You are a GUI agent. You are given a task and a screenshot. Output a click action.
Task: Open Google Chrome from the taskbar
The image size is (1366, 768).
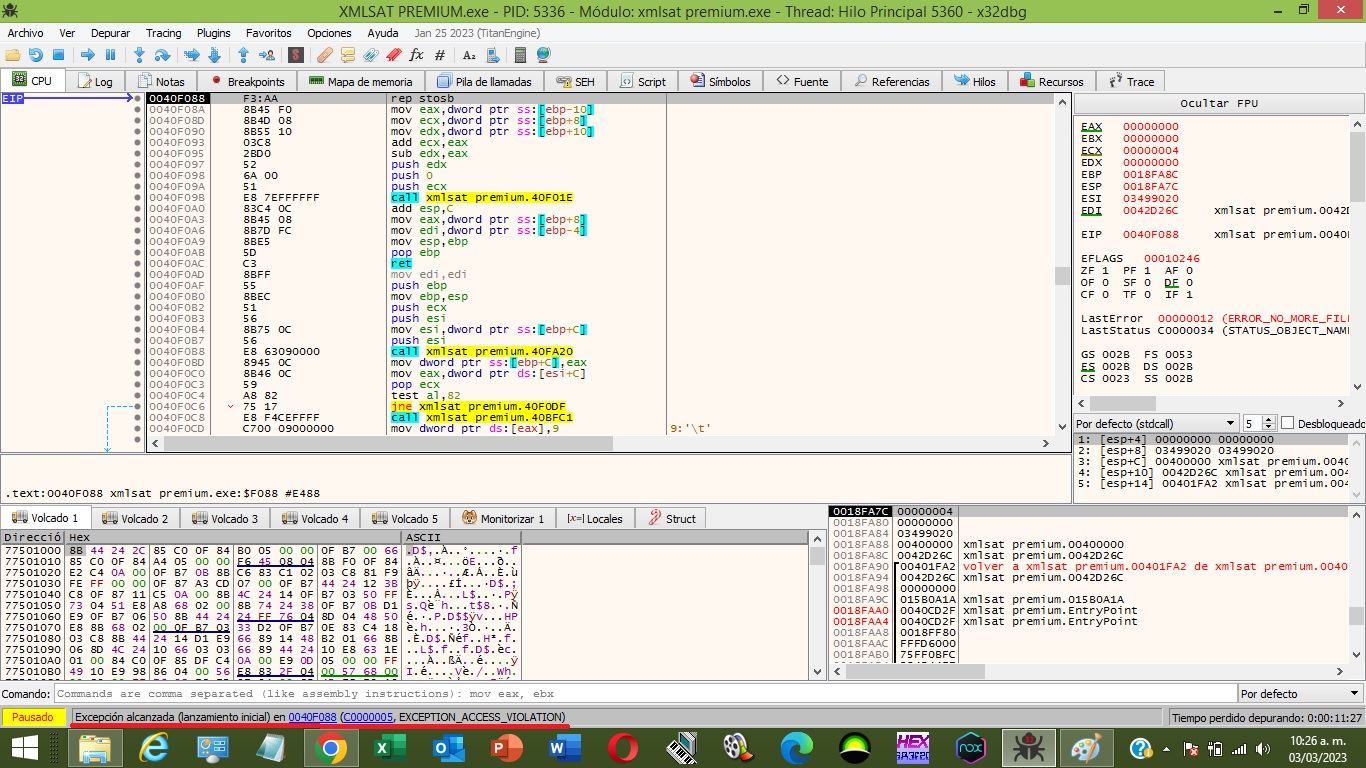pyautogui.click(x=330, y=747)
